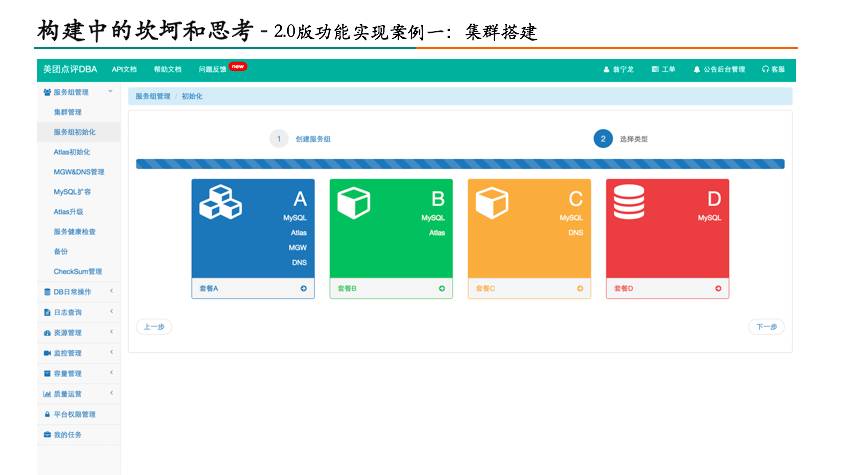This screenshot has width=848, height=475.
Task: Click the document icon beside 日志查询
Action: tap(47, 312)
